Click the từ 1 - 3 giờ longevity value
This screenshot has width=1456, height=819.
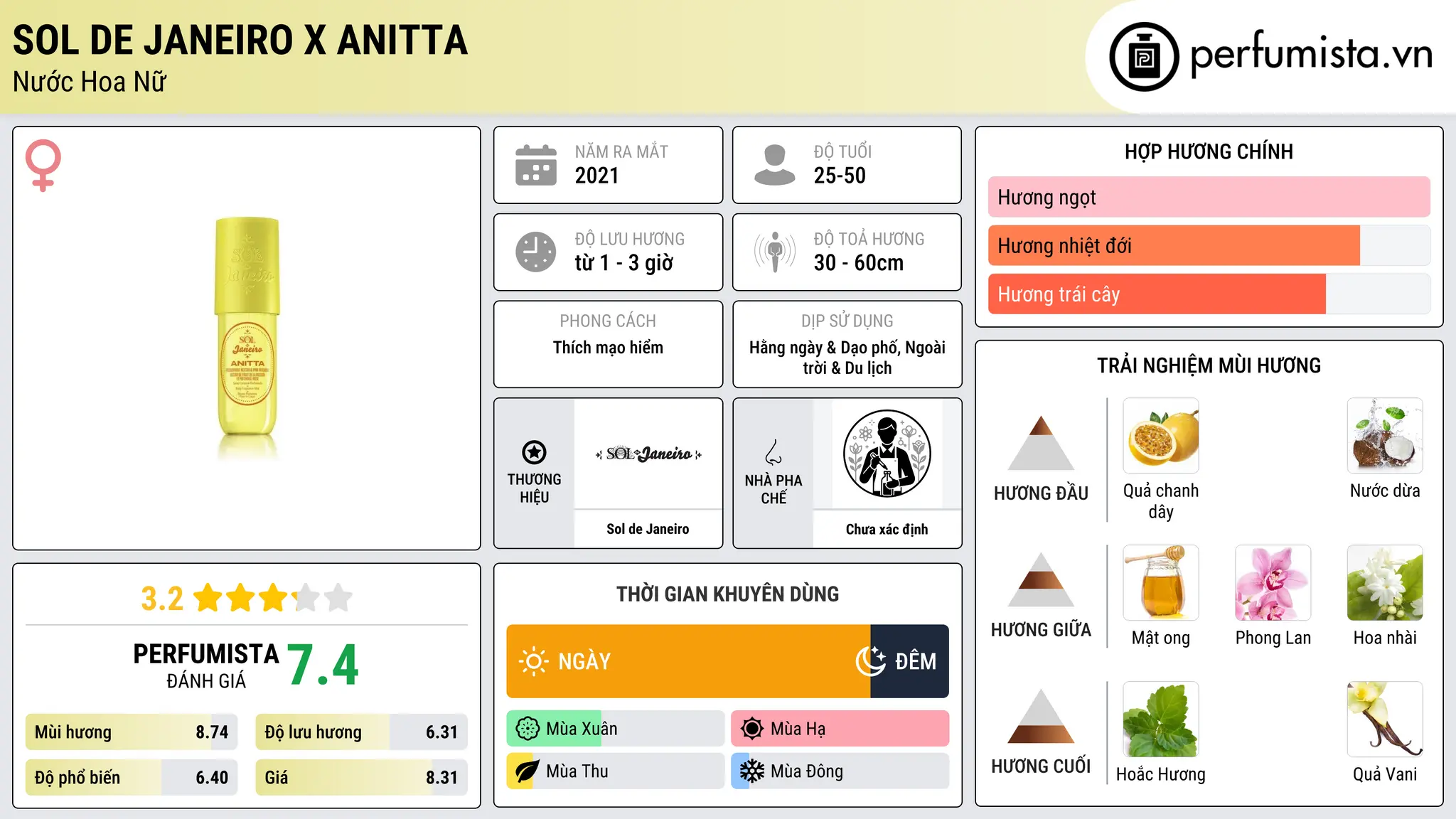pos(623,263)
